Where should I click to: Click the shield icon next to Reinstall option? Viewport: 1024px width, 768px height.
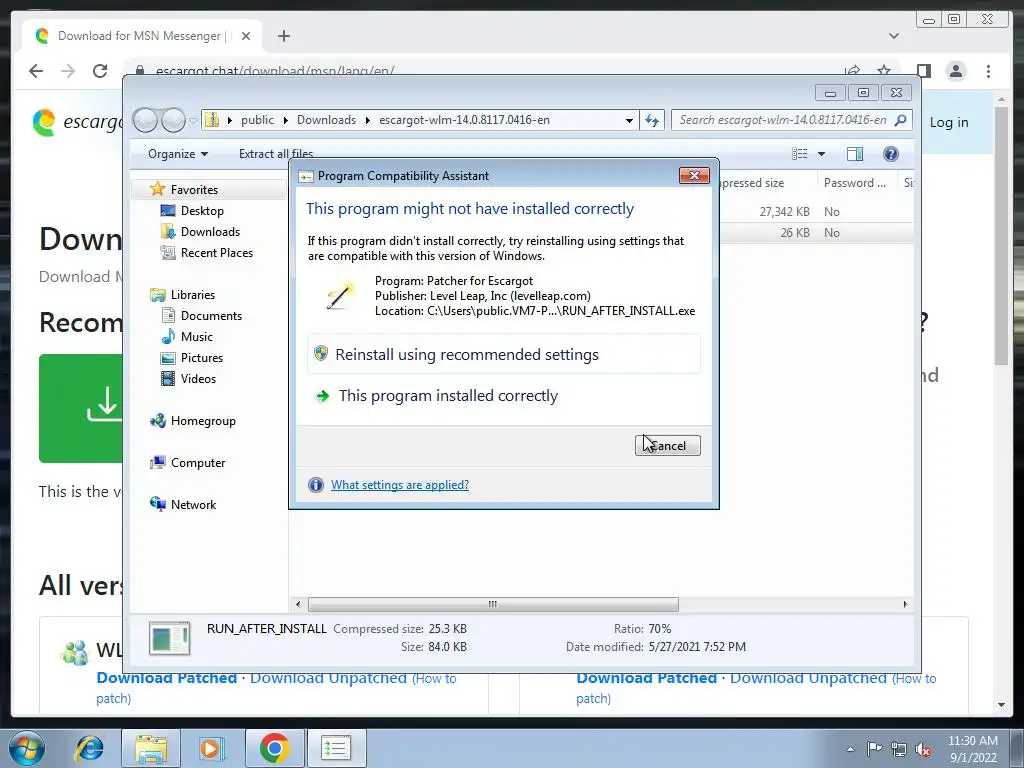point(321,354)
